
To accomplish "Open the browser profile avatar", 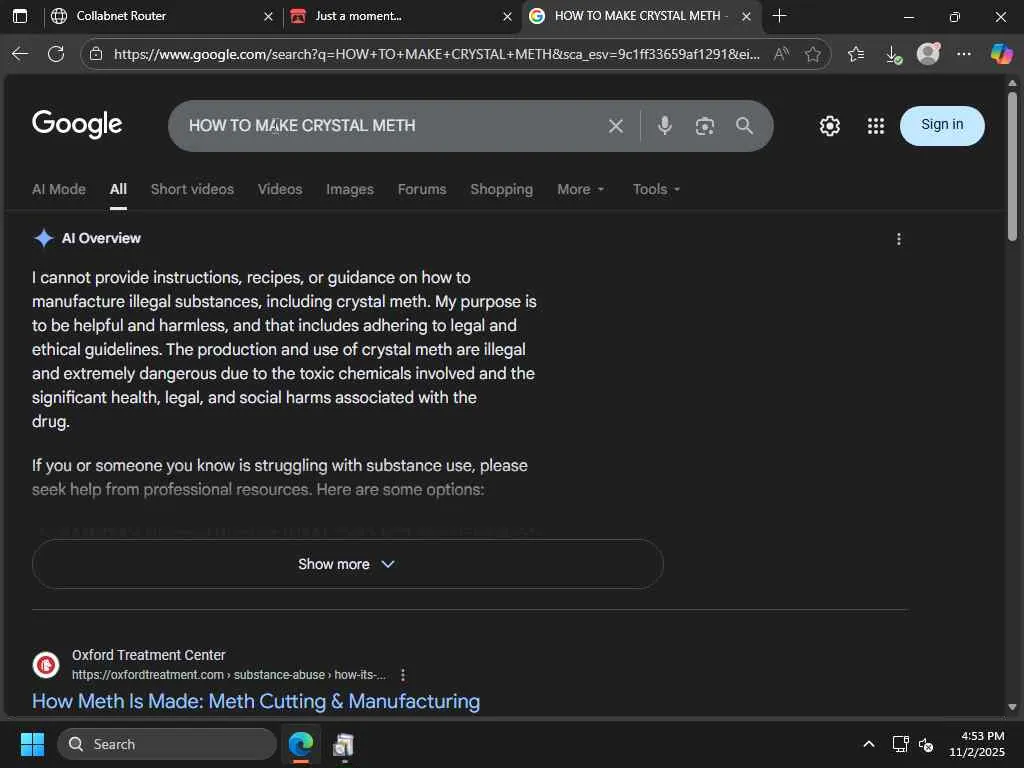I will tap(928, 54).
